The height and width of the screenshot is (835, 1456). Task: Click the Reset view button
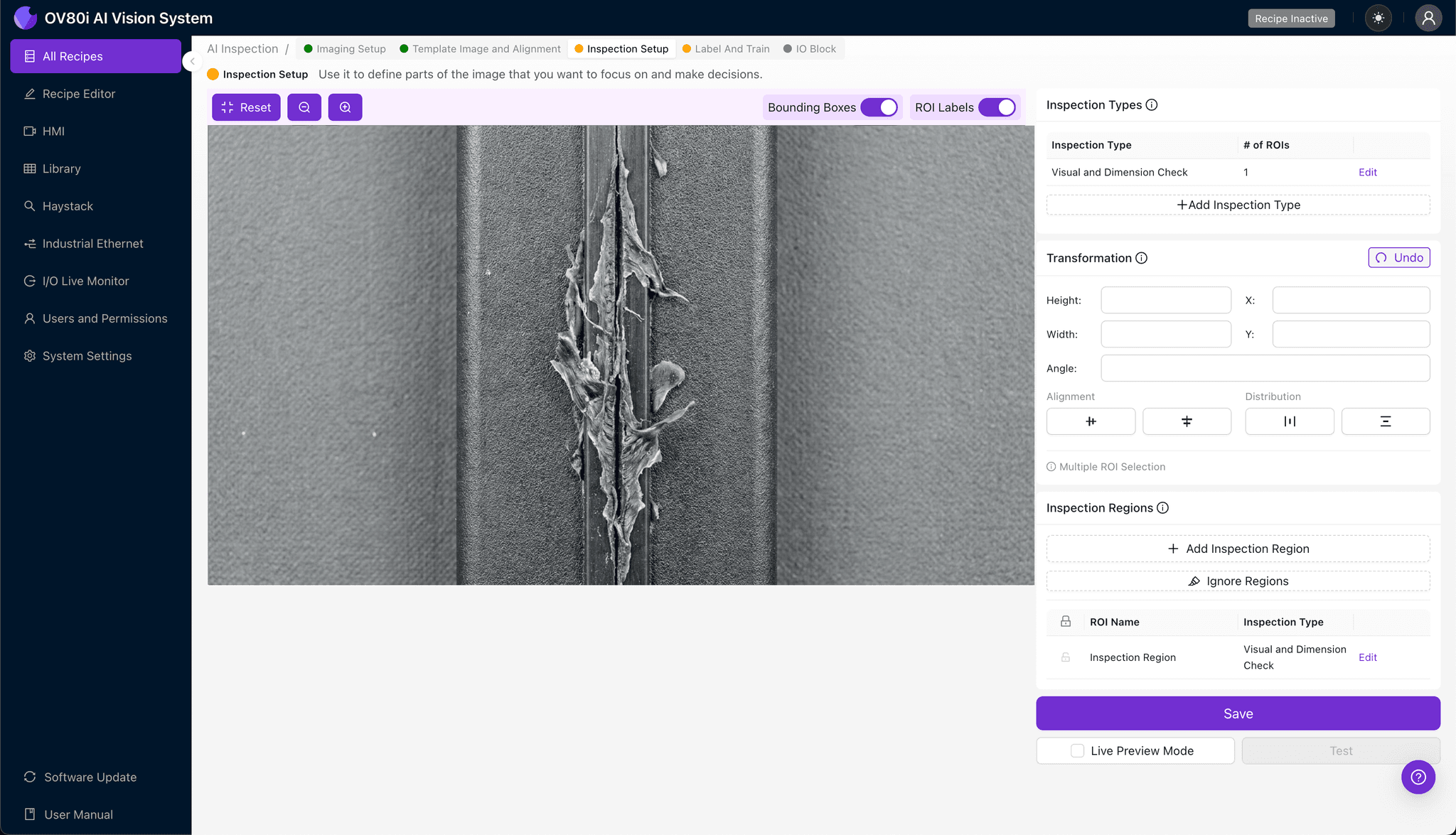[x=246, y=107]
